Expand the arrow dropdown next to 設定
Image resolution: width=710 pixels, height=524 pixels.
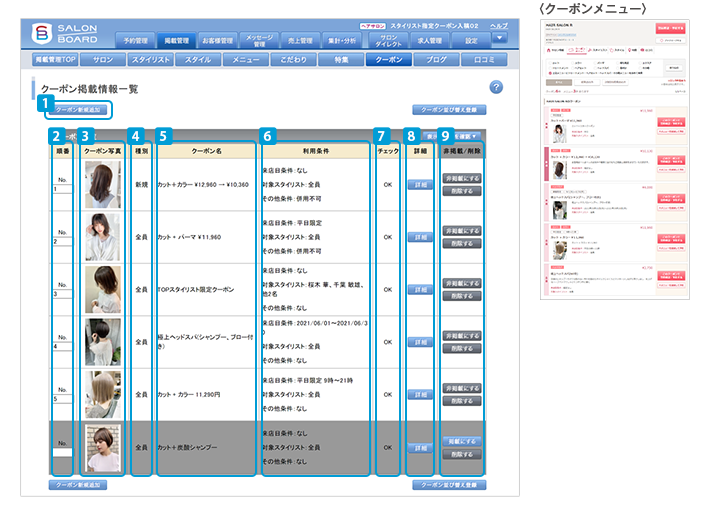click(499, 38)
